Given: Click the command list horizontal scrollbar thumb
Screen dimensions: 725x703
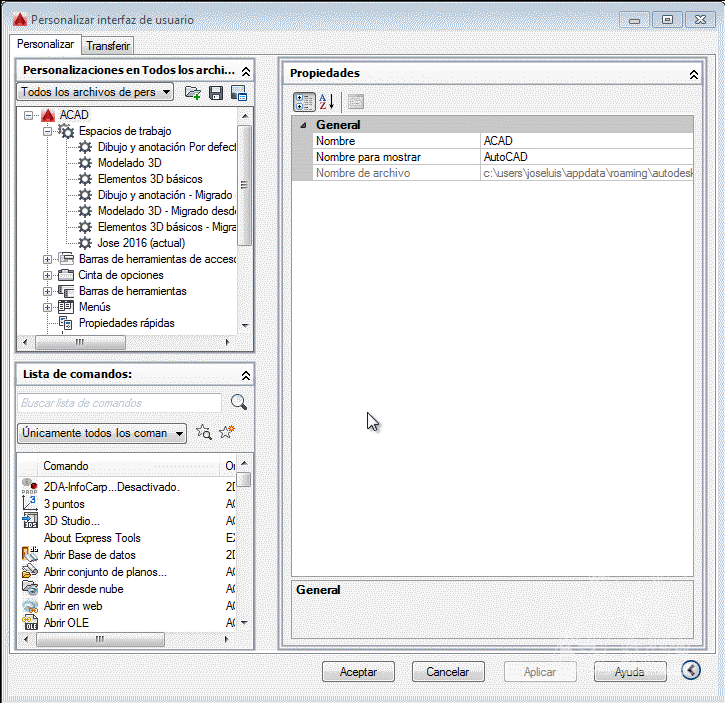Looking at the screenshot, I should (100, 639).
